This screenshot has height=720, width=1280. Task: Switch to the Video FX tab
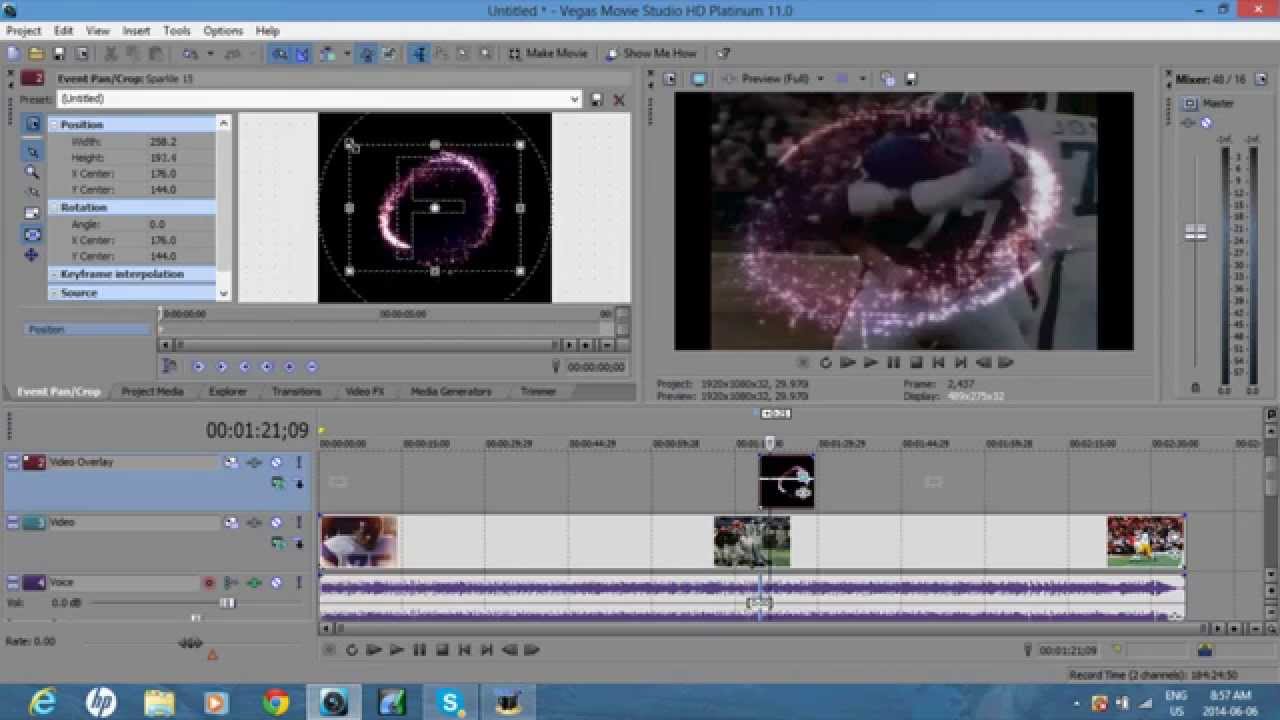click(364, 391)
